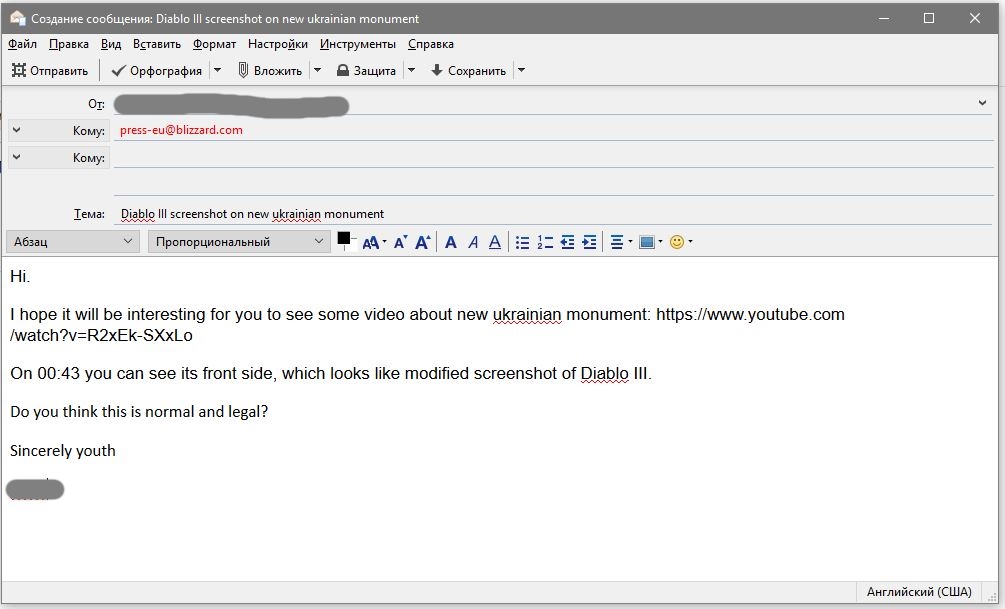
Task: Increase indent icon
Action: click(589, 242)
